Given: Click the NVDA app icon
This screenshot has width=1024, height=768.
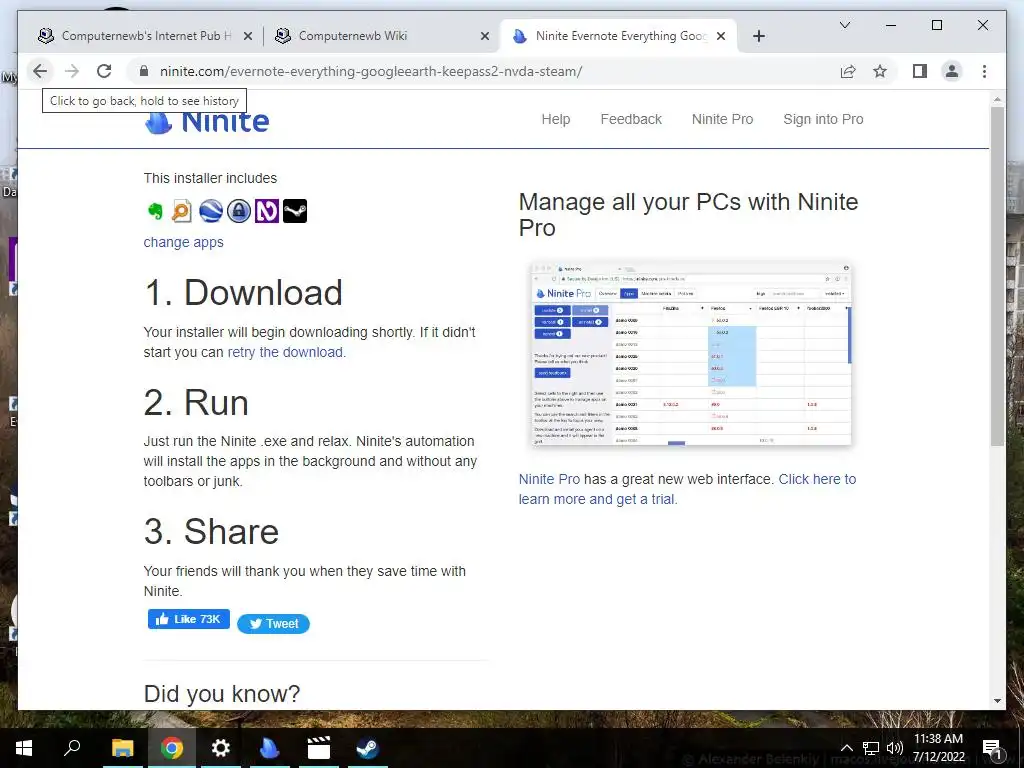Looking at the screenshot, I should tap(266, 211).
